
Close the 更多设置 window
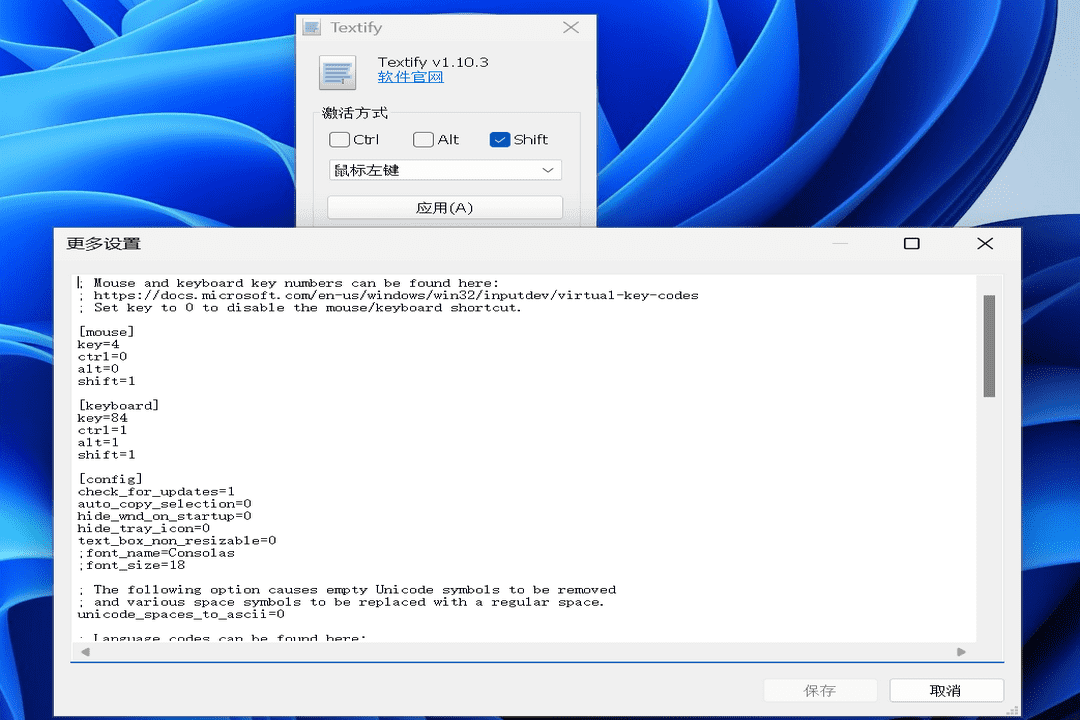985,243
